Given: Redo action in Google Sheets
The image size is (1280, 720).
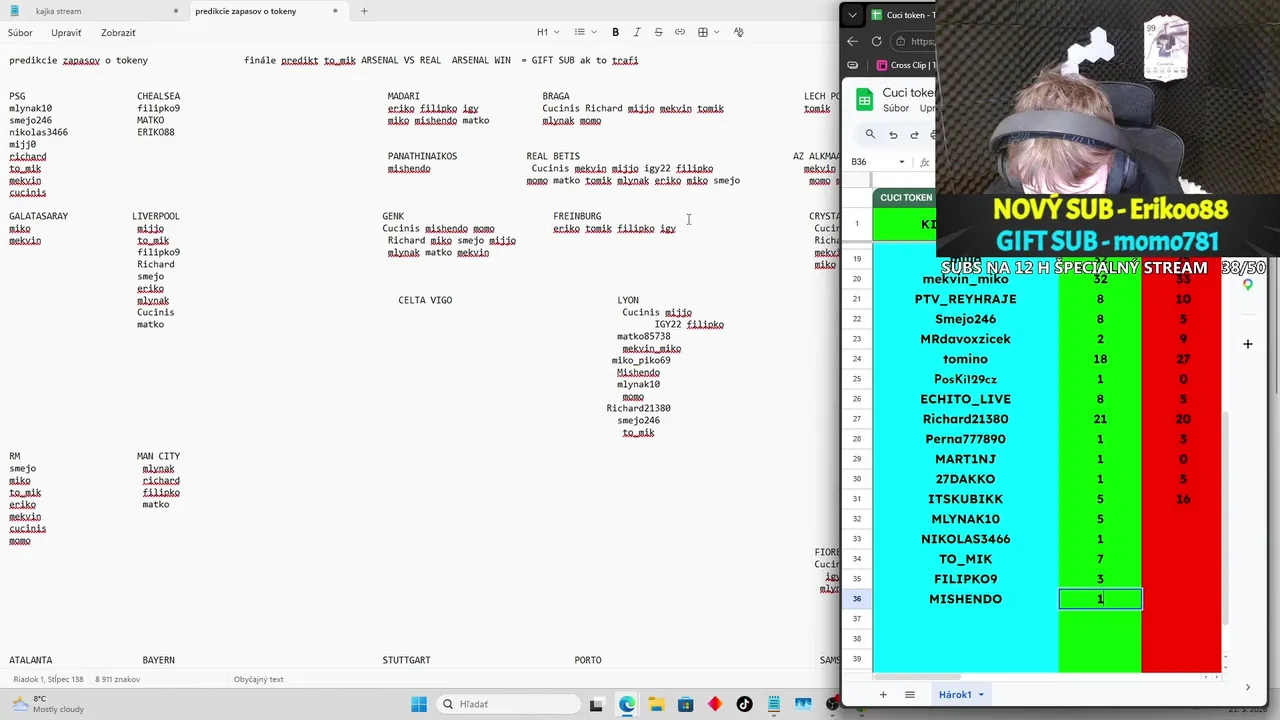Looking at the screenshot, I should [x=914, y=135].
